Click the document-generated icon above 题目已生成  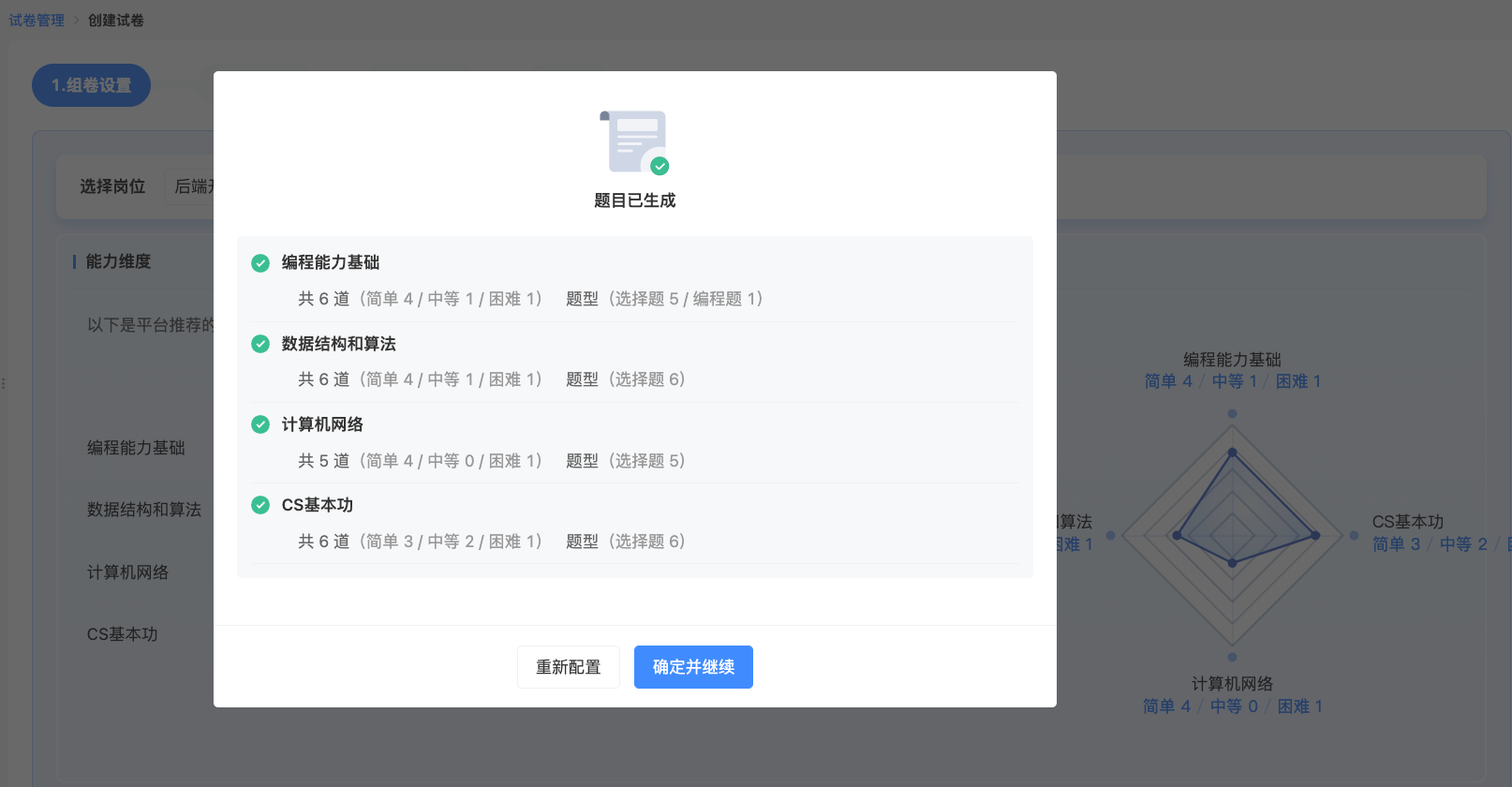click(x=635, y=142)
